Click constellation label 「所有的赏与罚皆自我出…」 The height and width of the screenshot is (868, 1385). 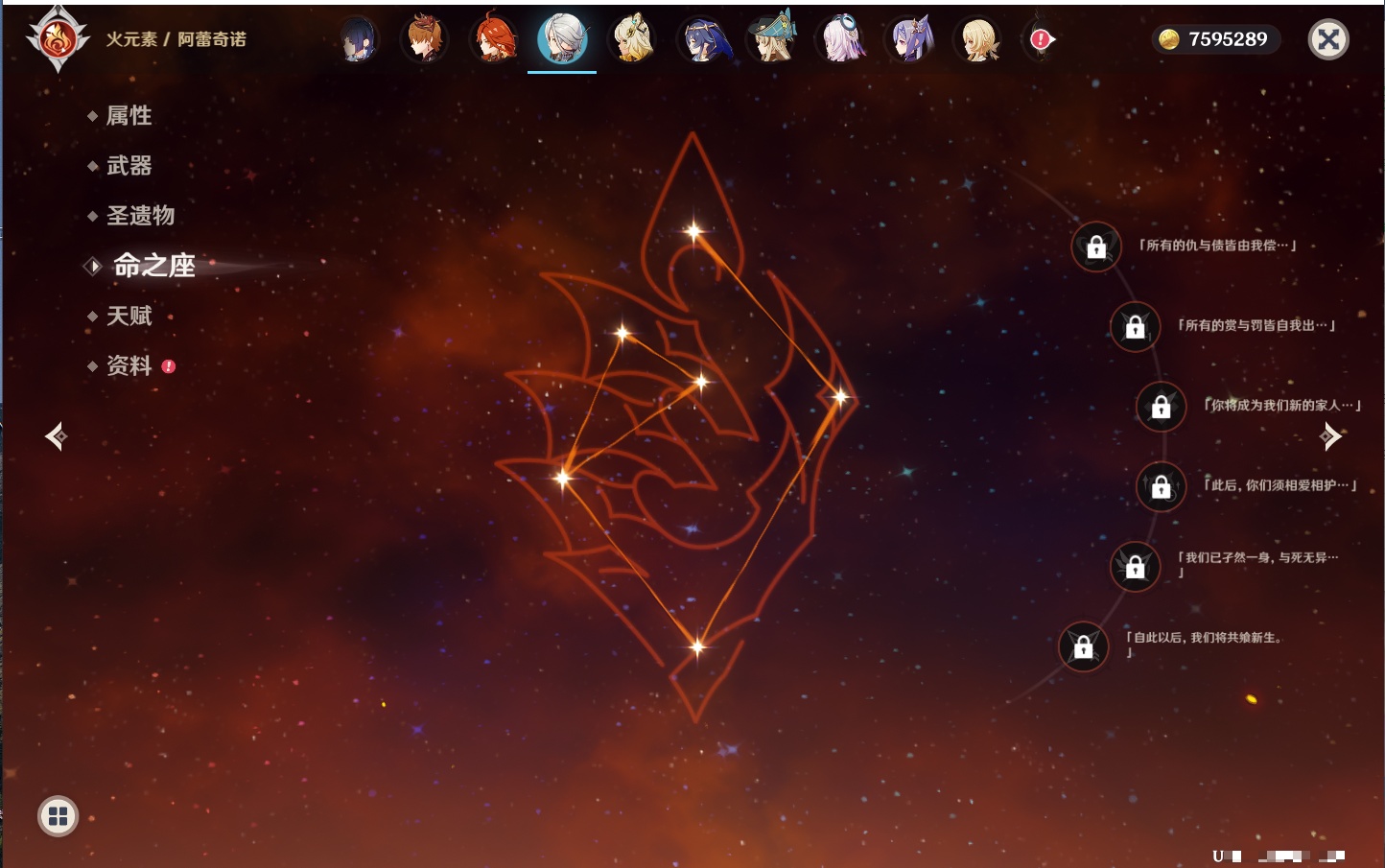click(1256, 325)
